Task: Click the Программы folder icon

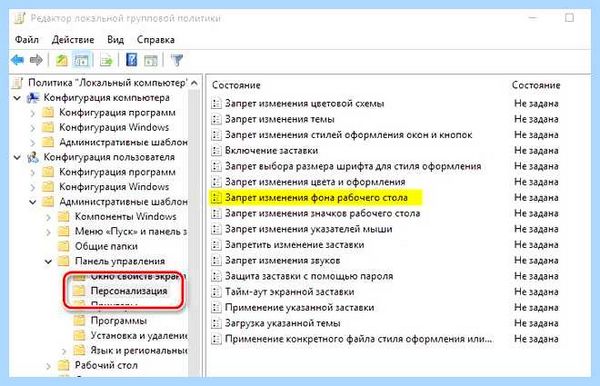Action: tap(79, 321)
